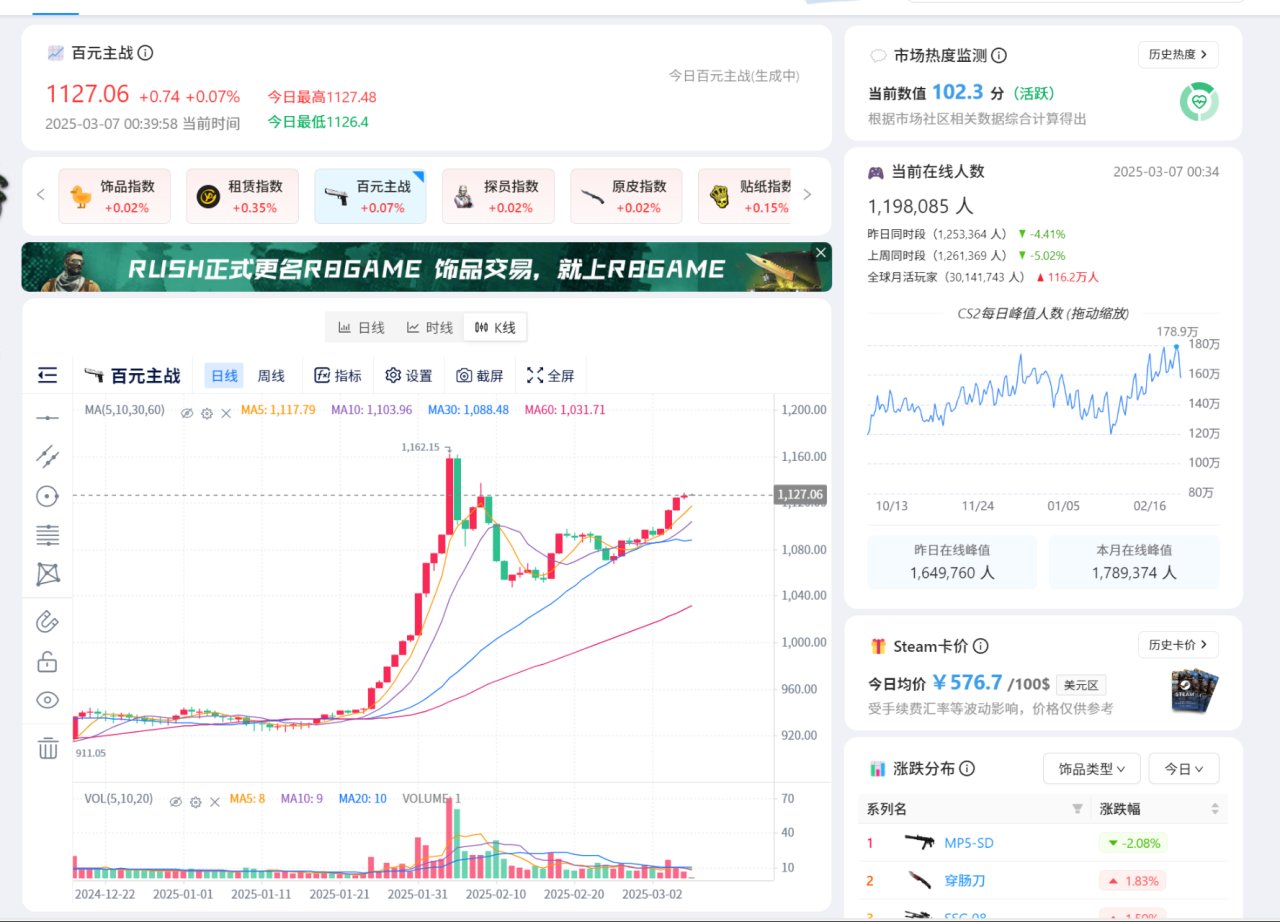This screenshot has width=1280, height=922.
Task: Switch chart period to 周线
Action: coord(271,376)
